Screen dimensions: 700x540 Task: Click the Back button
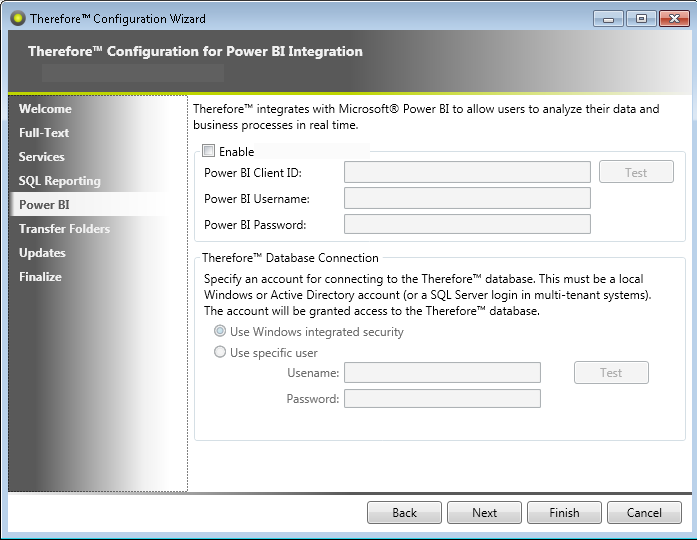pos(404,512)
